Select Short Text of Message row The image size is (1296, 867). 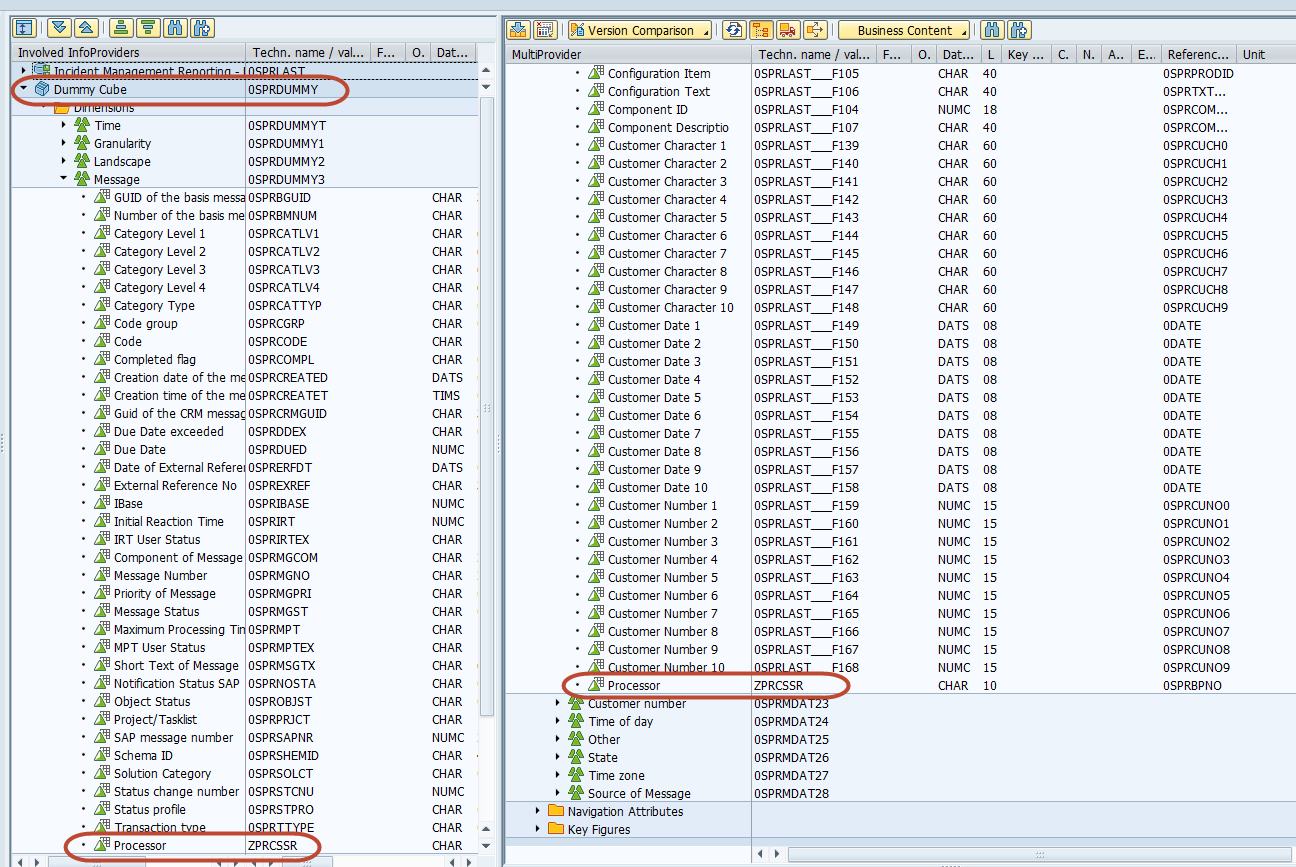coord(245,665)
